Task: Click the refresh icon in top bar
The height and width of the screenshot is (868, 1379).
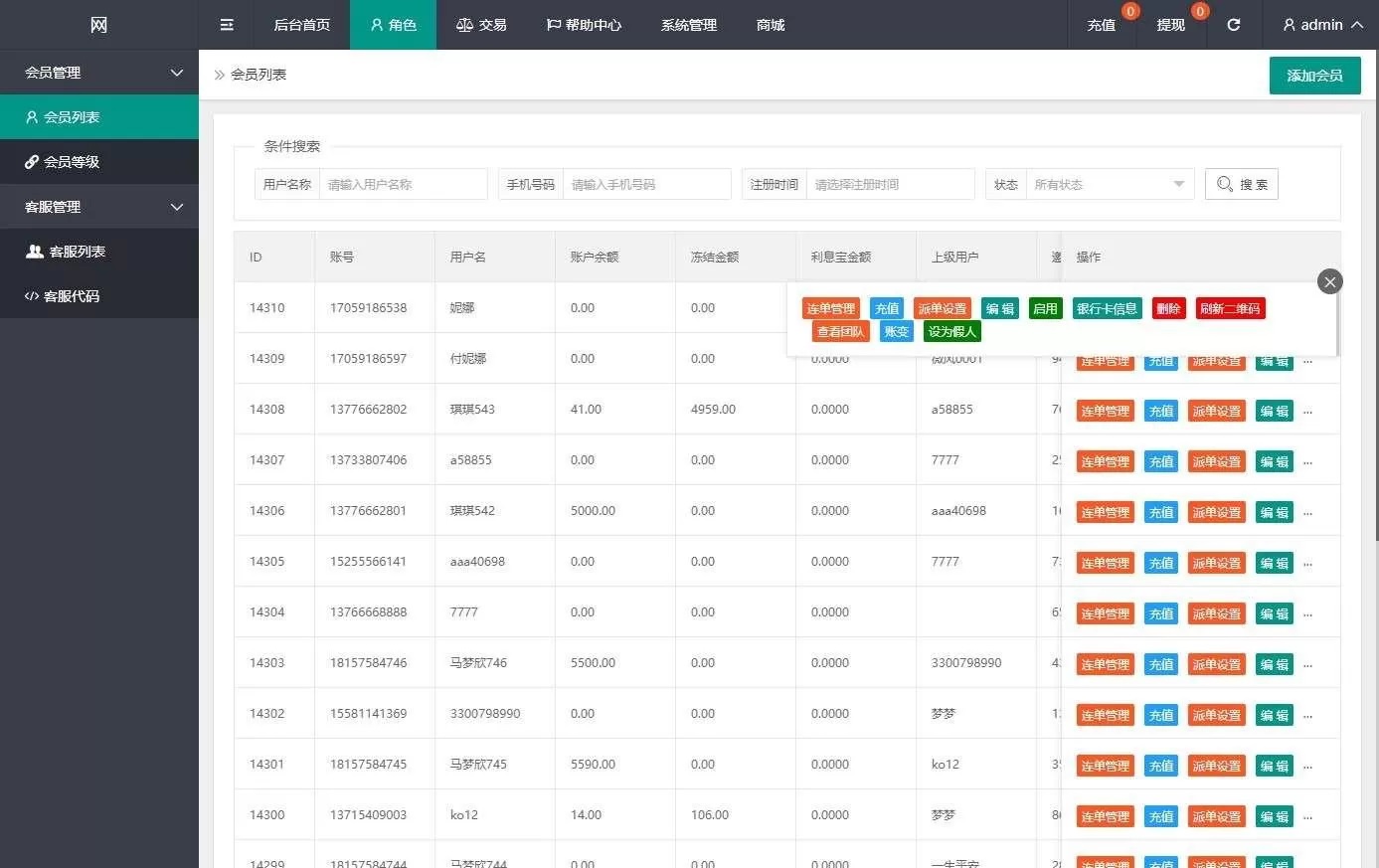Action: (x=1233, y=25)
